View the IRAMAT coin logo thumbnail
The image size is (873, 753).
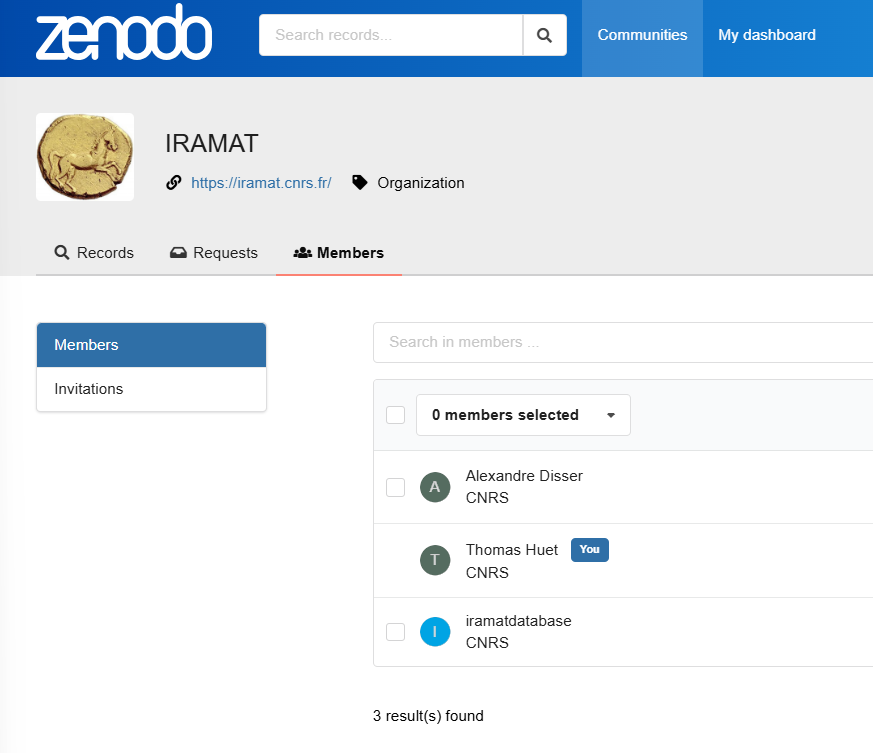click(85, 157)
